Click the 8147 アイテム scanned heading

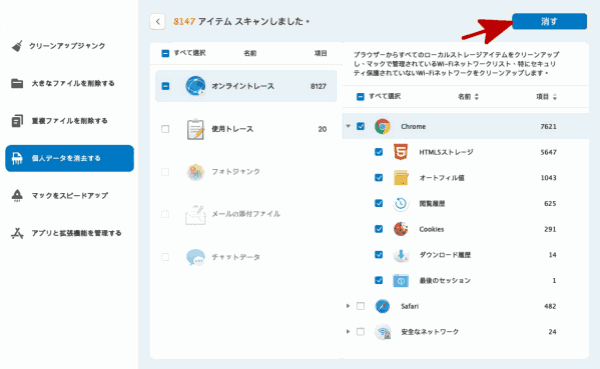tap(241, 21)
